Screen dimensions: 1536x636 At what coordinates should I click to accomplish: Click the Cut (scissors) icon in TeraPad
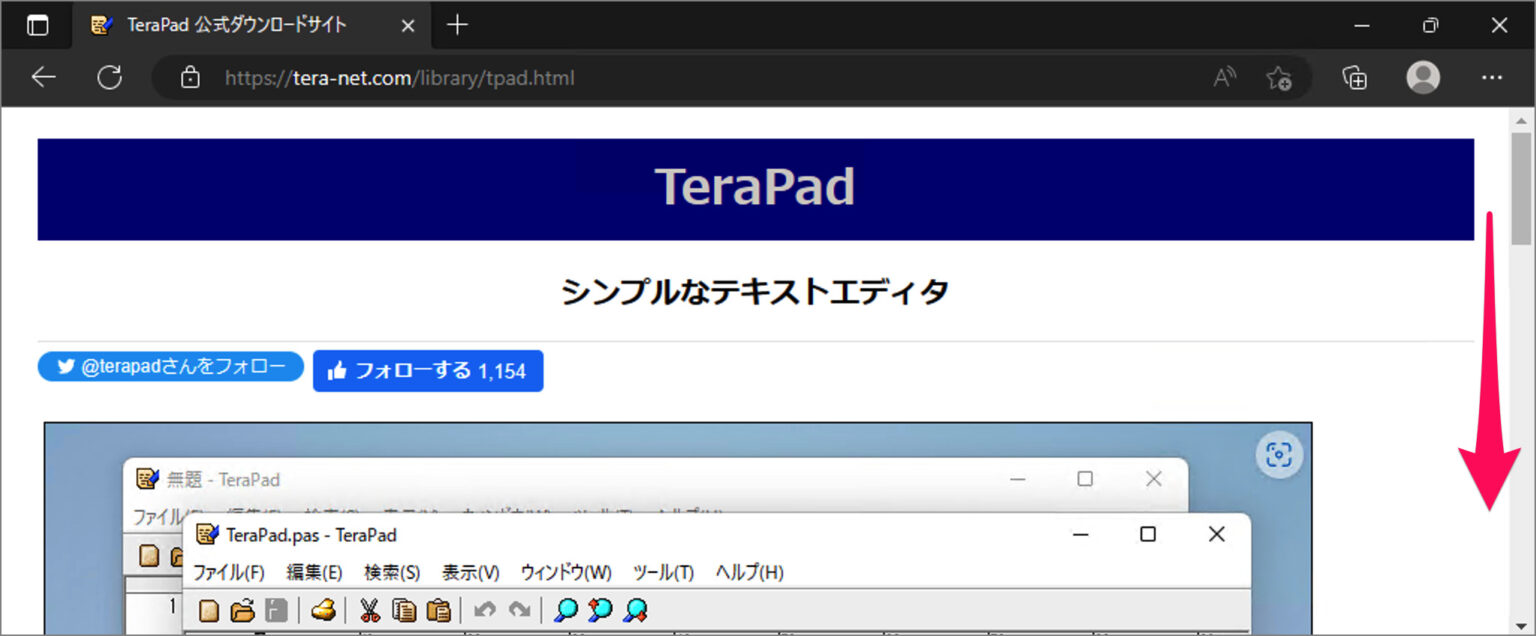(x=369, y=610)
